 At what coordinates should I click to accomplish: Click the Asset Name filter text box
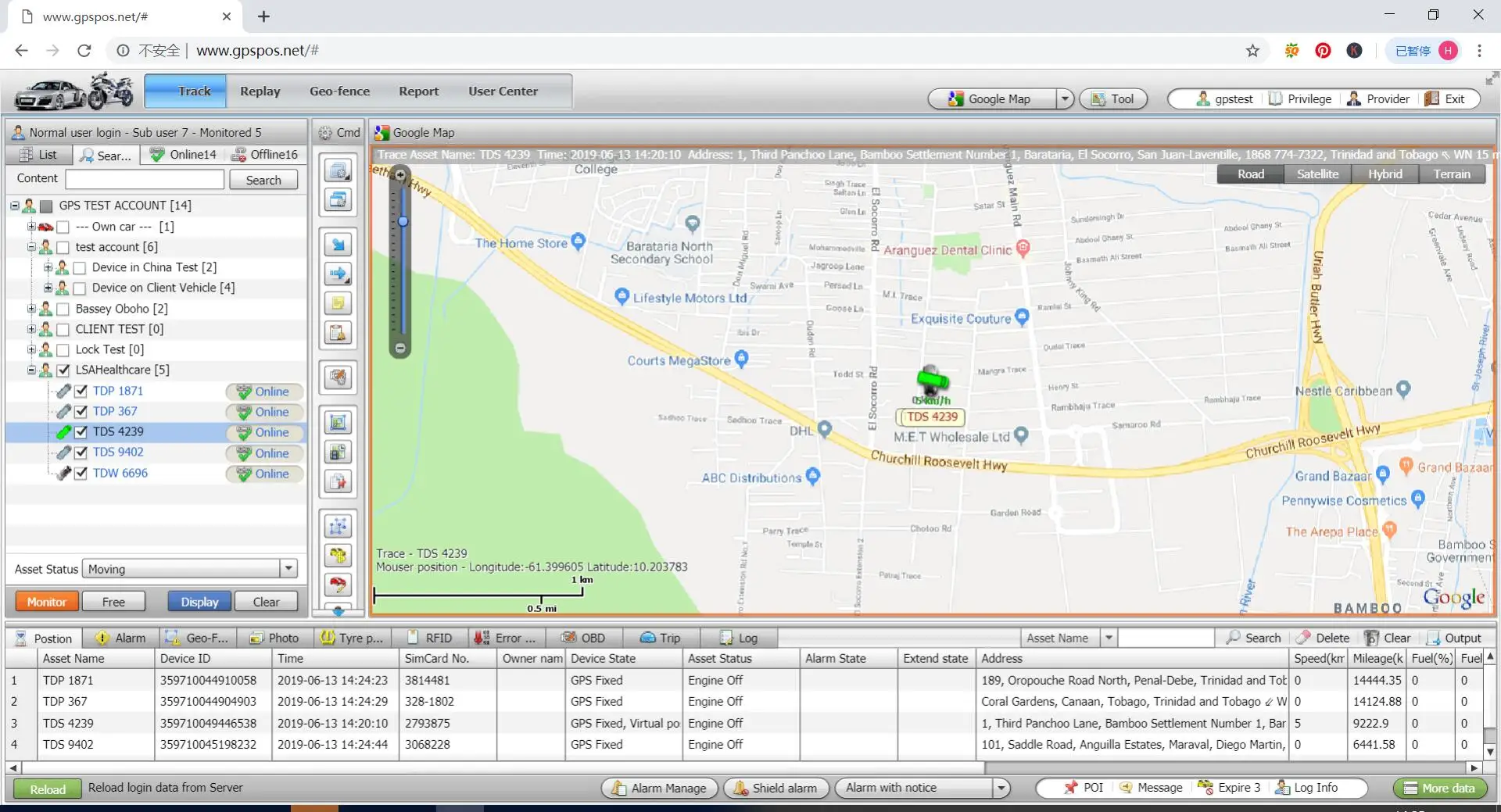1166,638
